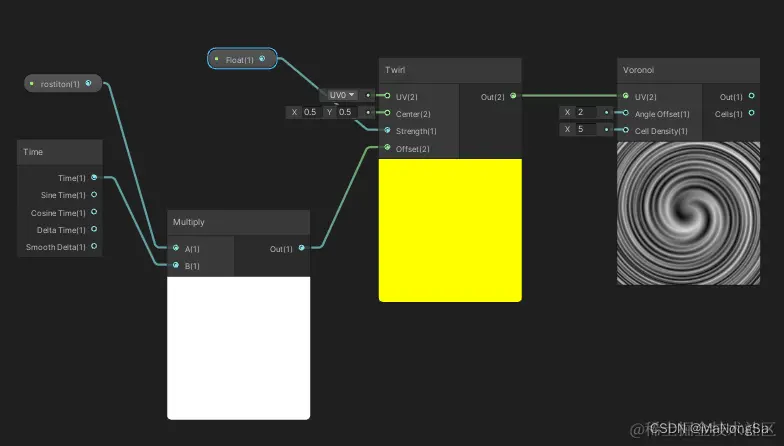Click the Multiply B(1) input port

(176, 265)
